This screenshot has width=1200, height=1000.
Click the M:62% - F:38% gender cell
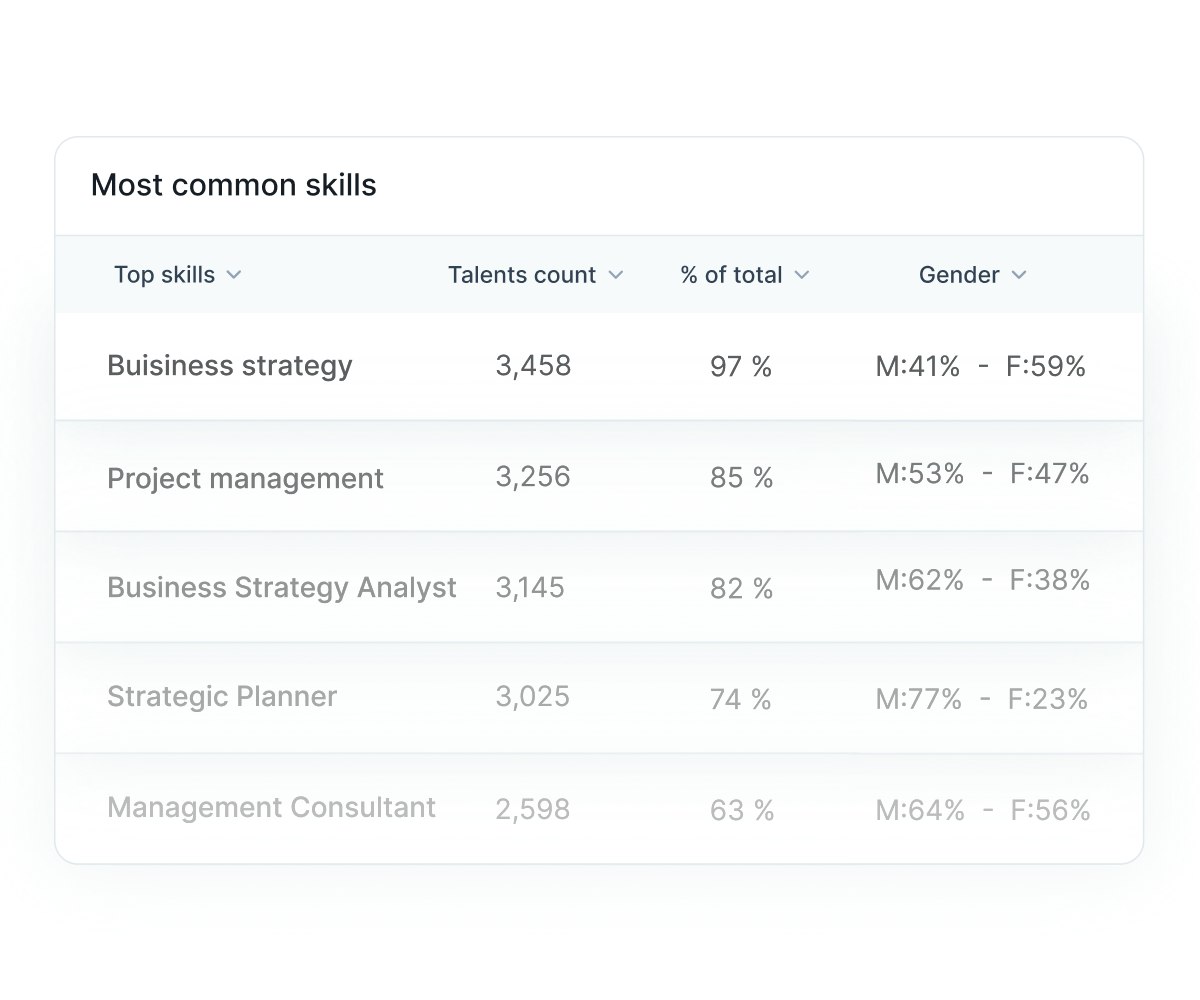(982, 580)
